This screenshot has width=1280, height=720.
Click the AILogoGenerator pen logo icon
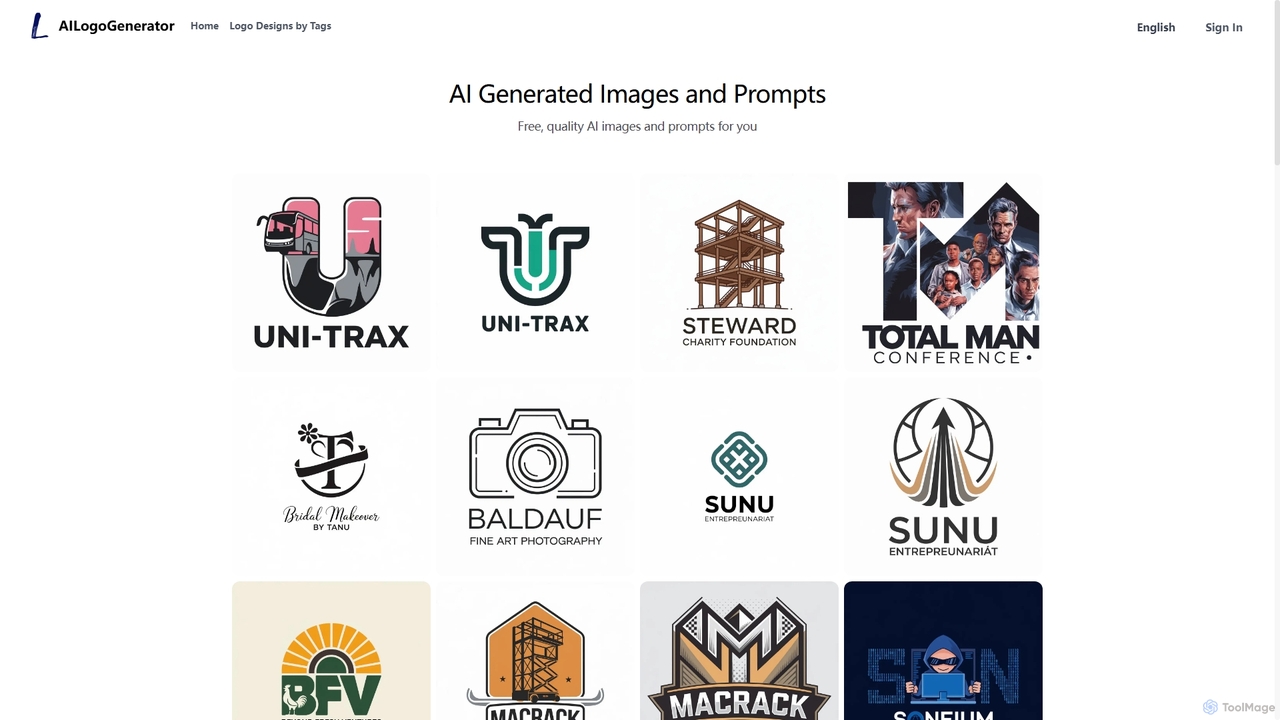coord(39,26)
